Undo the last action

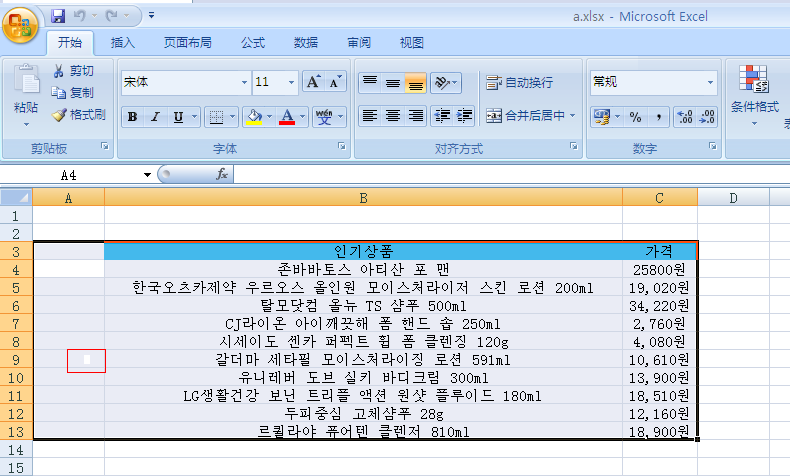pos(80,16)
